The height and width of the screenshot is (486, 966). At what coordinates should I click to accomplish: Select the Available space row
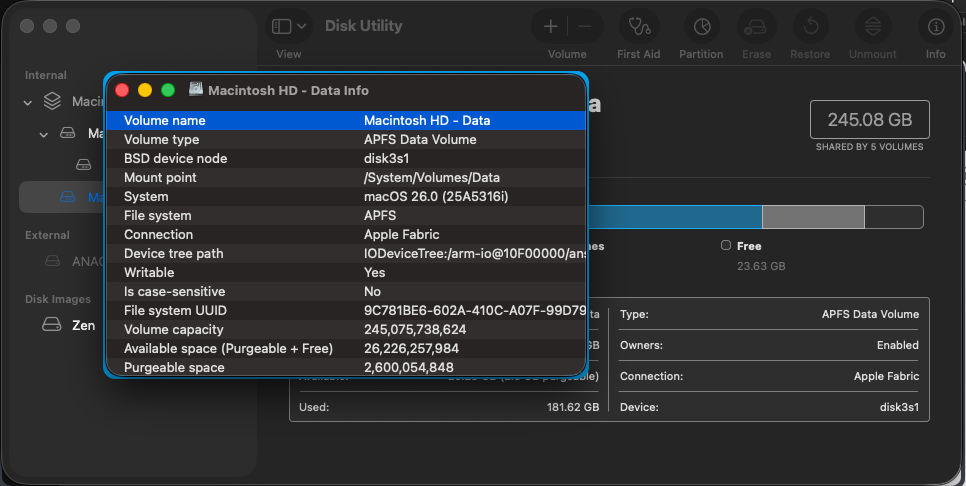point(346,348)
